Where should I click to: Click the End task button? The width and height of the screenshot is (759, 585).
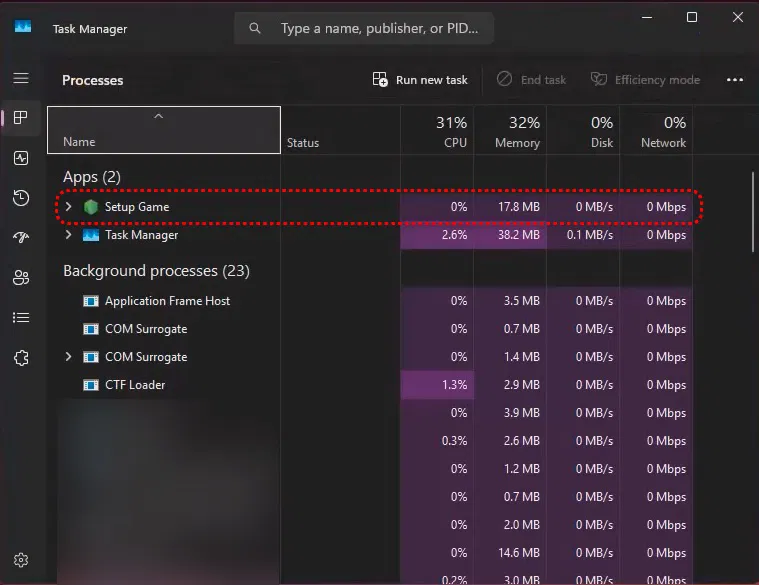(531, 79)
